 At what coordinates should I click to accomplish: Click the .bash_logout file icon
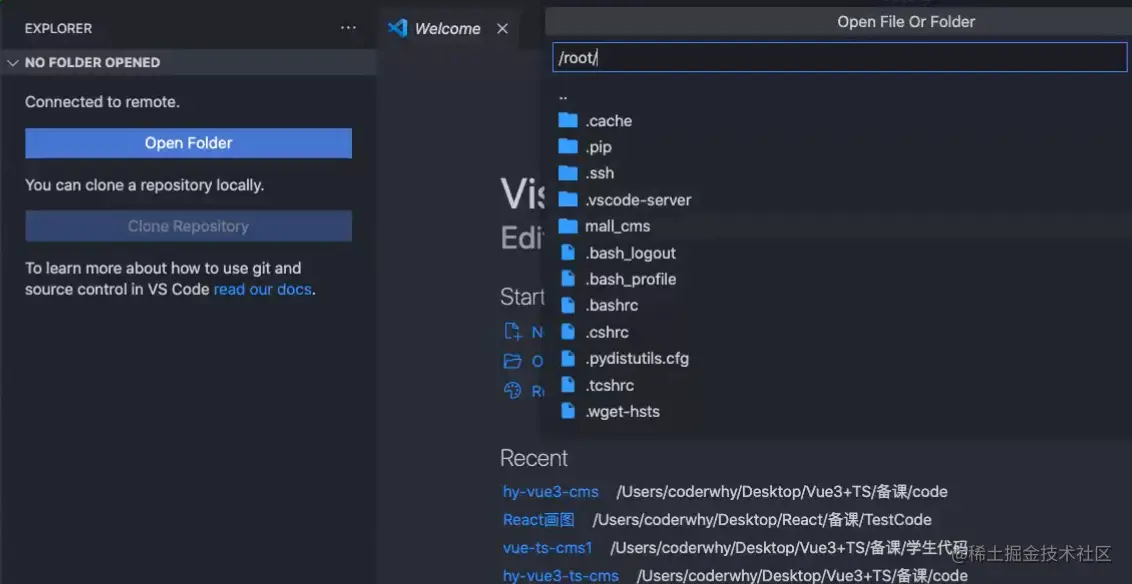coord(569,253)
